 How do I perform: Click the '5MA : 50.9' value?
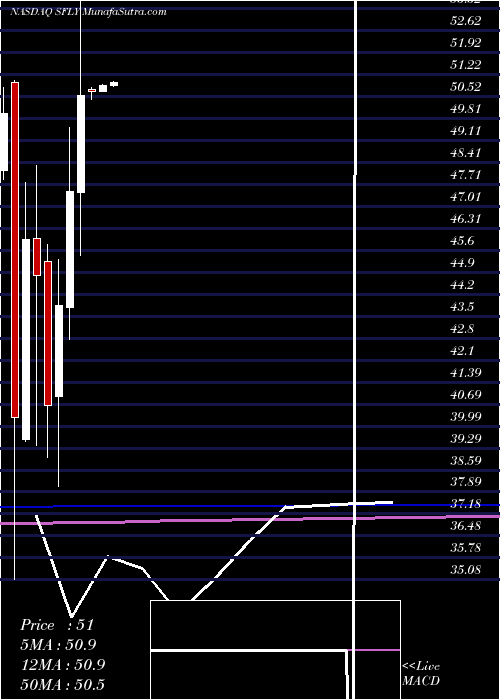pyautogui.click(x=58, y=645)
